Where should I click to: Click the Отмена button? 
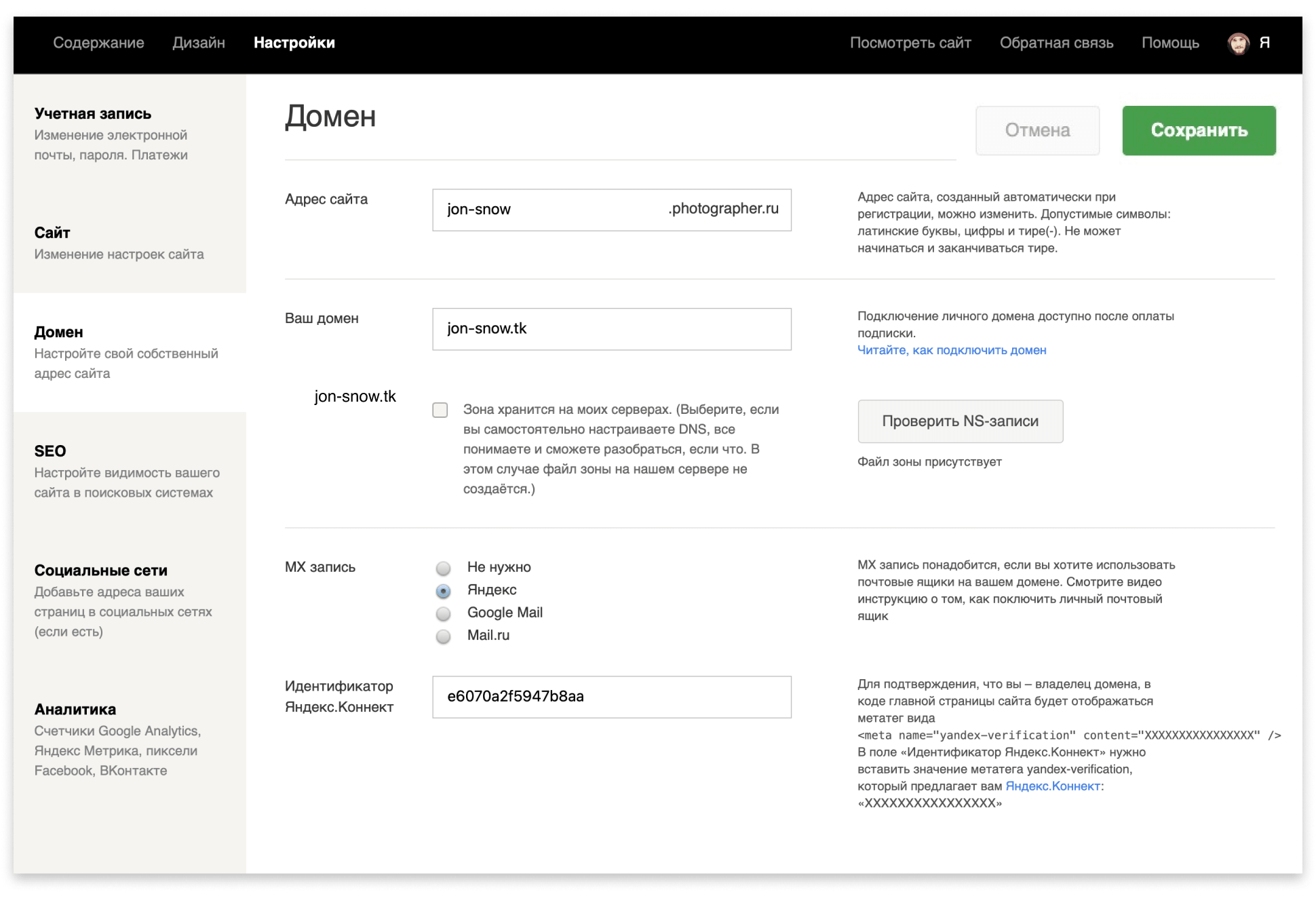(1037, 130)
